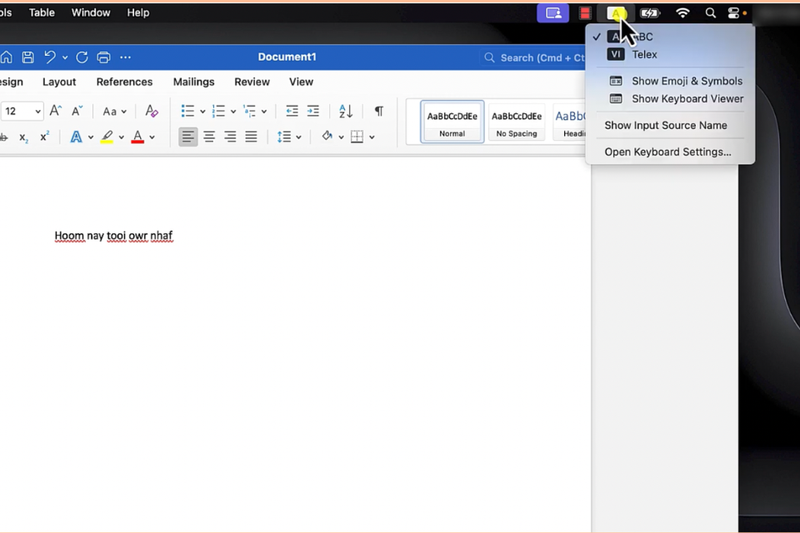Align text right
This screenshot has width=800, height=533.
[x=230, y=137]
